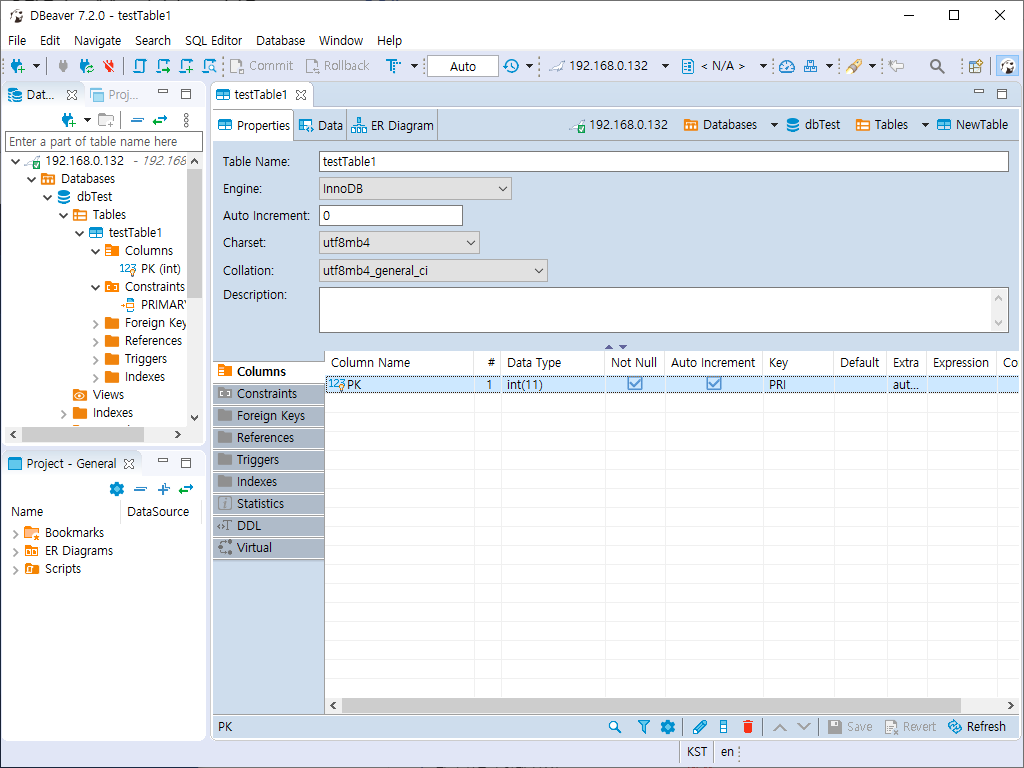Click the filter funnel icon in bottom toolbar
Viewport: 1024px width, 768px height.
[x=643, y=727]
